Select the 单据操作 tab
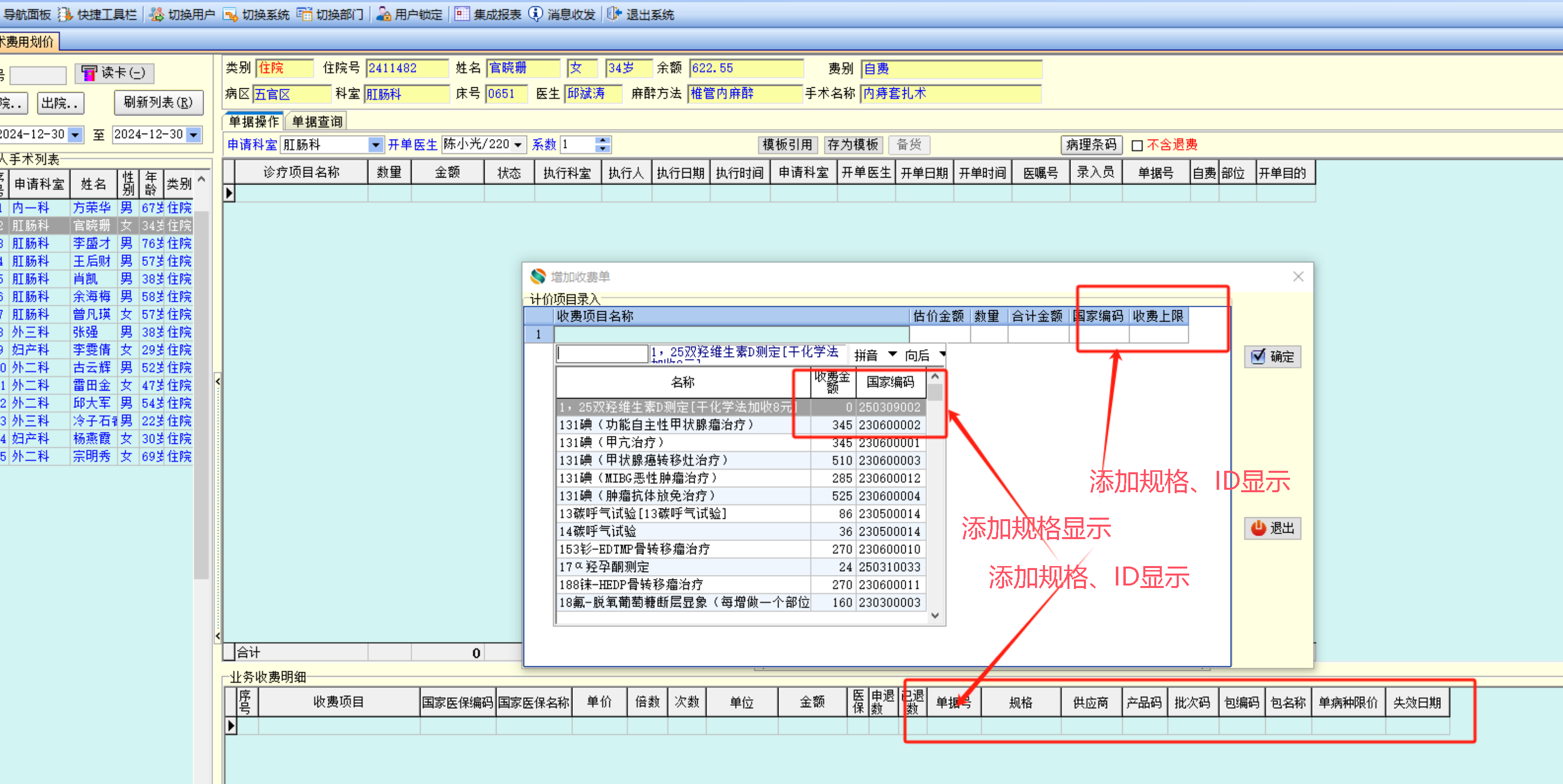 (x=254, y=122)
